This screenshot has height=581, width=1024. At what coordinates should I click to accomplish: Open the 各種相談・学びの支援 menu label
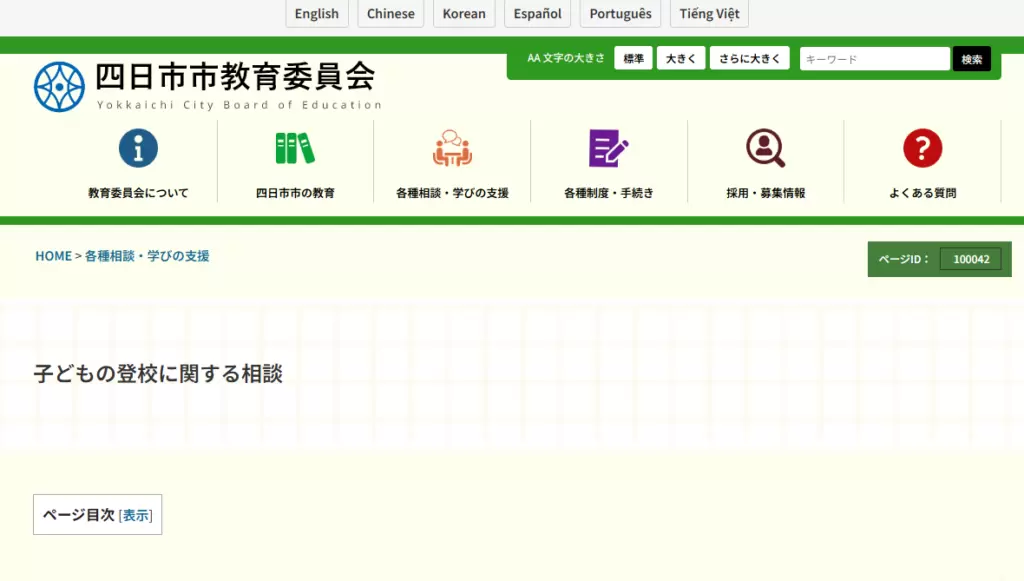pyautogui.click(x=452, y=193)
